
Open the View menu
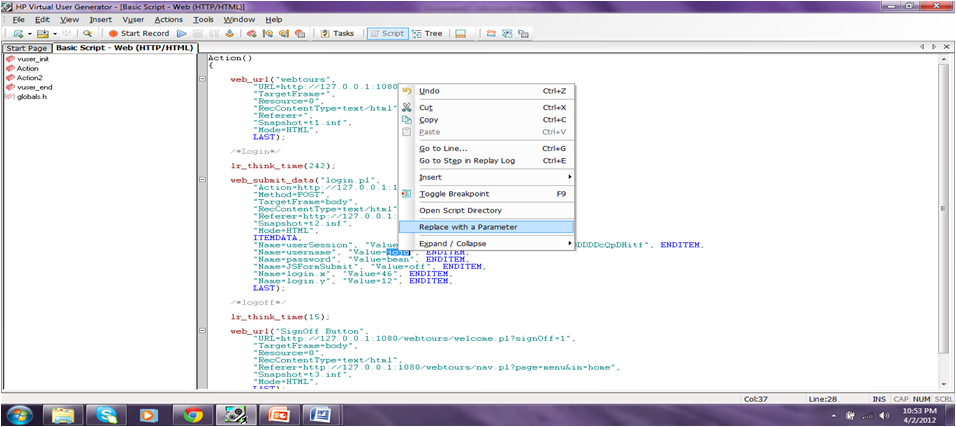pyautogui.click(x=70, y=20)
